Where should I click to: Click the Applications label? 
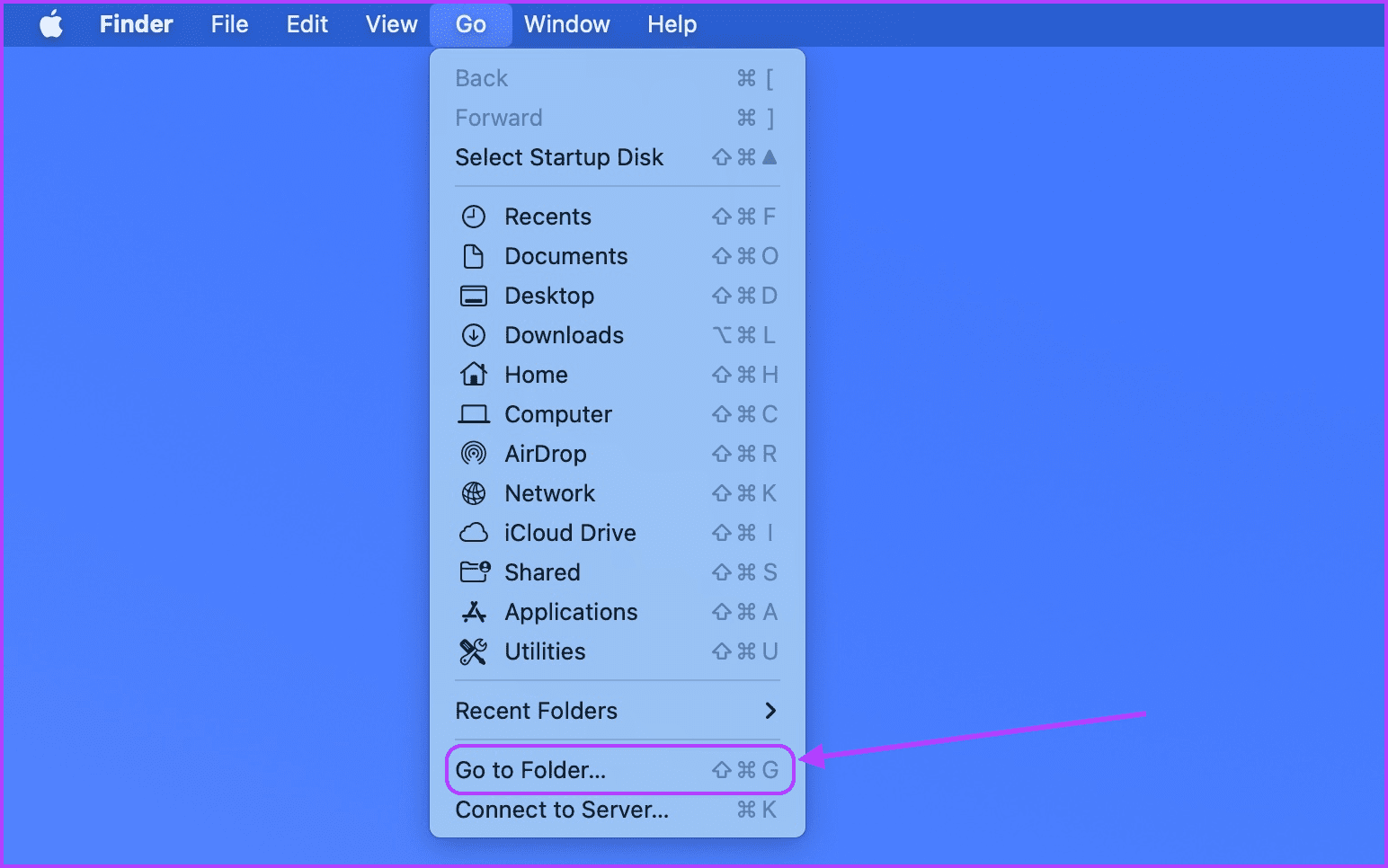[571, 612]
